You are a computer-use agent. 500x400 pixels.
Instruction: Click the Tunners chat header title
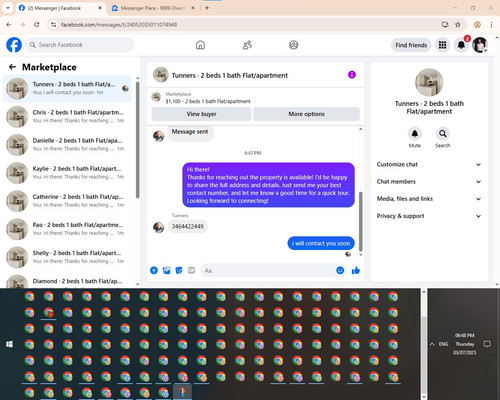pyautogui.click(x=230, y=75)
